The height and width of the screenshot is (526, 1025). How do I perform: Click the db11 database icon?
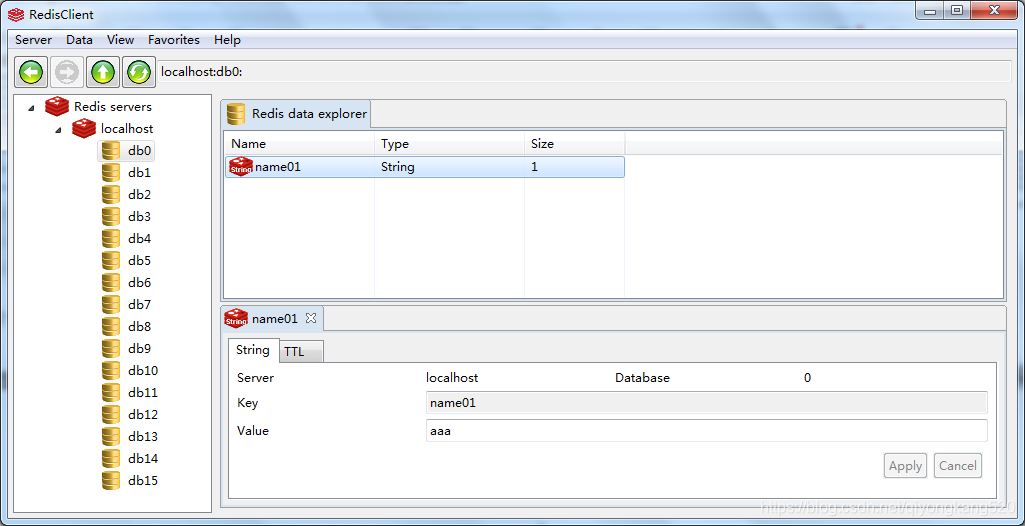click(x=111, y=393)
